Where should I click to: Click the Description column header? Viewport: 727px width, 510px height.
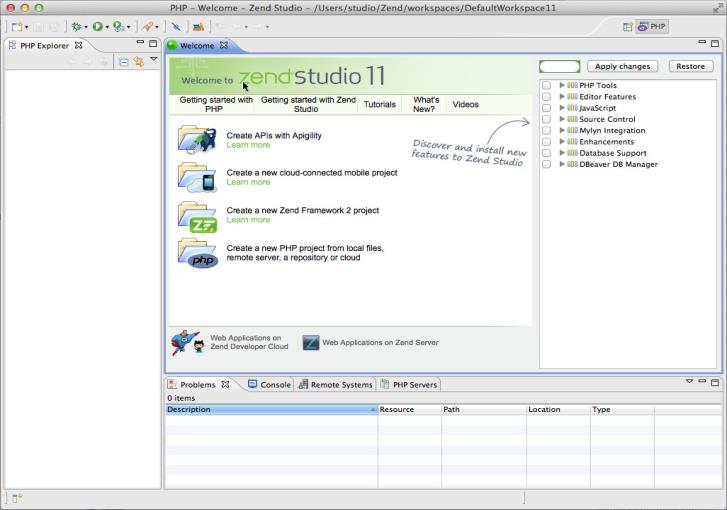click(270, 409)
